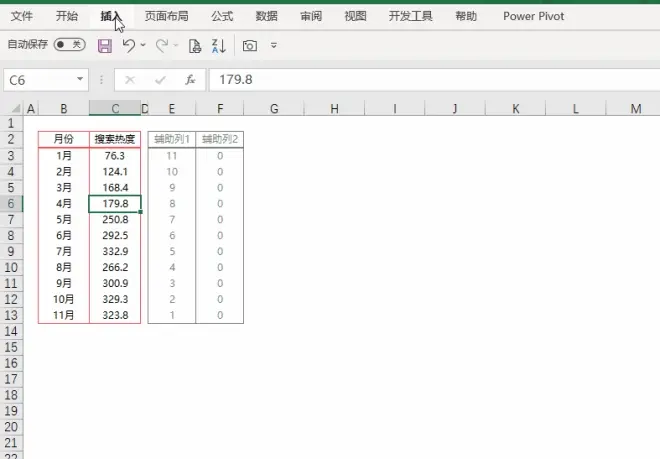Click the 辅助列1 header cell
This screenshot has width=660, height=459.
[x=172, y=139]
